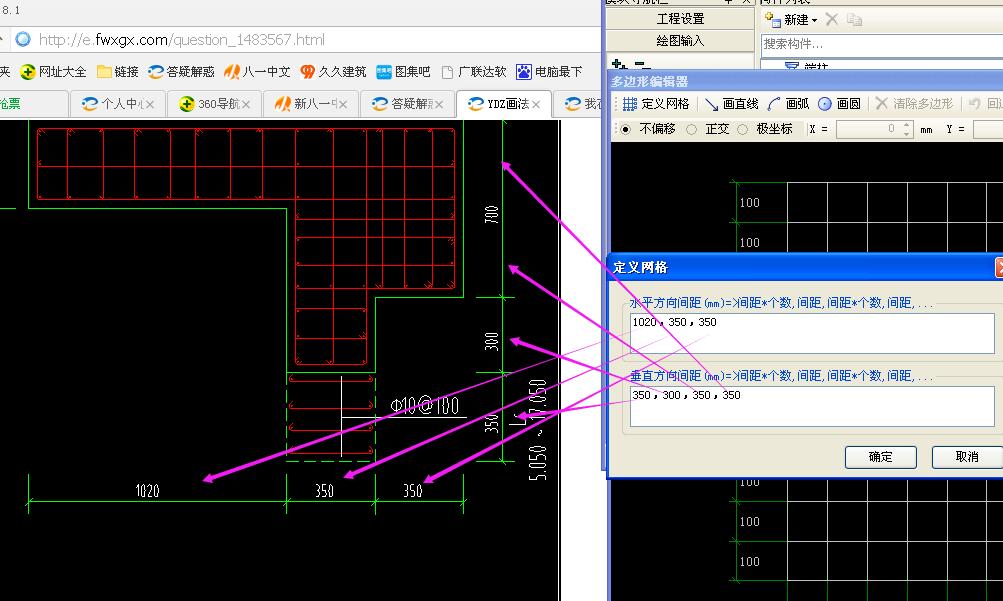Viewport: 1003px width, 601px height.
Task: Open the 图集吧 bookmark
Action: pos(403,72)
